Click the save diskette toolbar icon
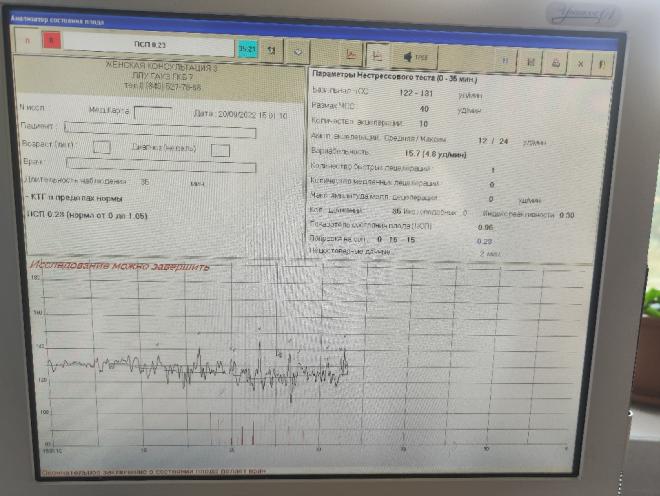Screen dimensions: 660x496 click(531, 62)
